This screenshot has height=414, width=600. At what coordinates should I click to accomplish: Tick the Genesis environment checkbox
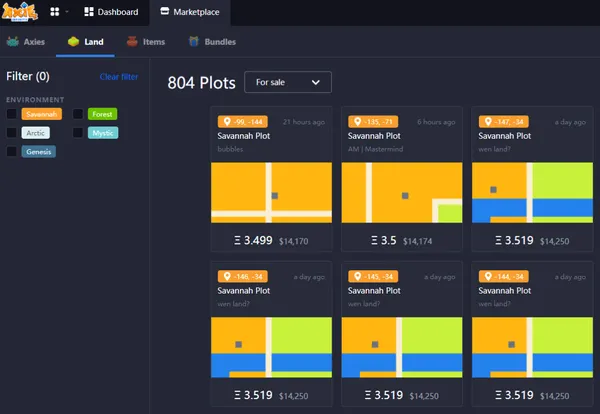(12, 151)
